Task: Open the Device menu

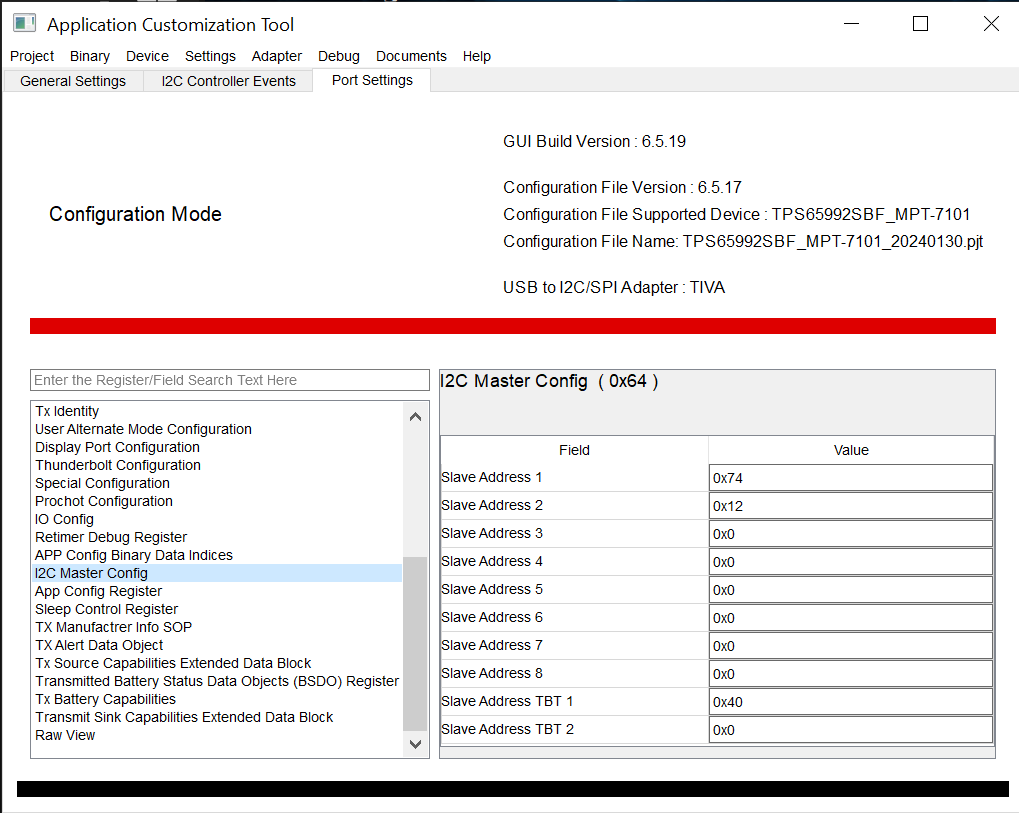Action: (x=147, y=56)
